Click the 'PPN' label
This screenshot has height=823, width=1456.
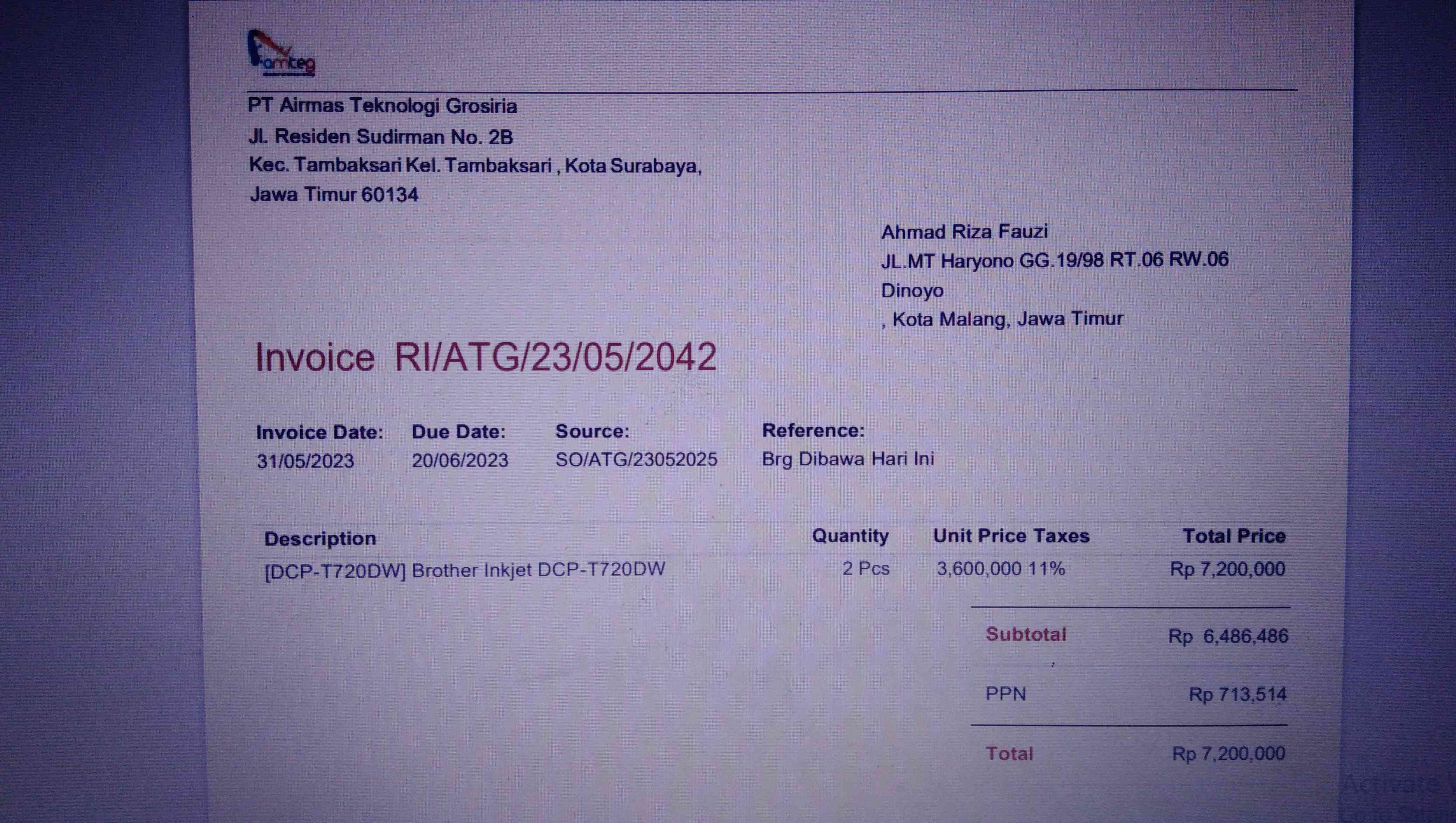(x=1006, y=694)
